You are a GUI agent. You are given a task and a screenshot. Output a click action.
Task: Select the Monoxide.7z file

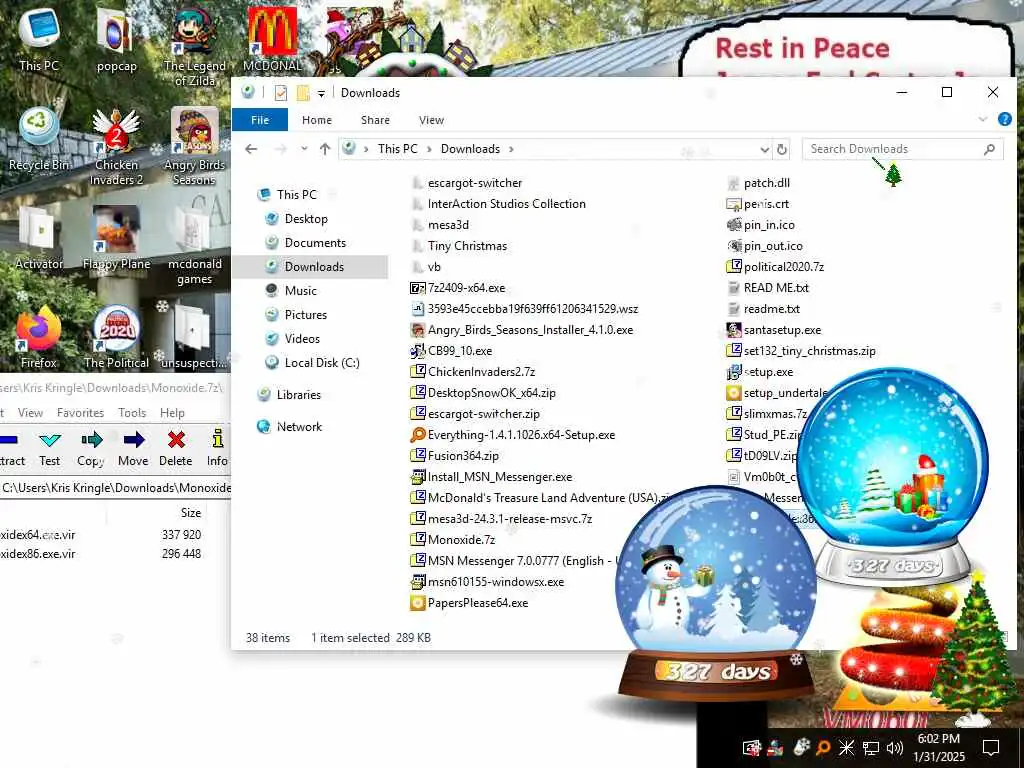pos(461,539)
